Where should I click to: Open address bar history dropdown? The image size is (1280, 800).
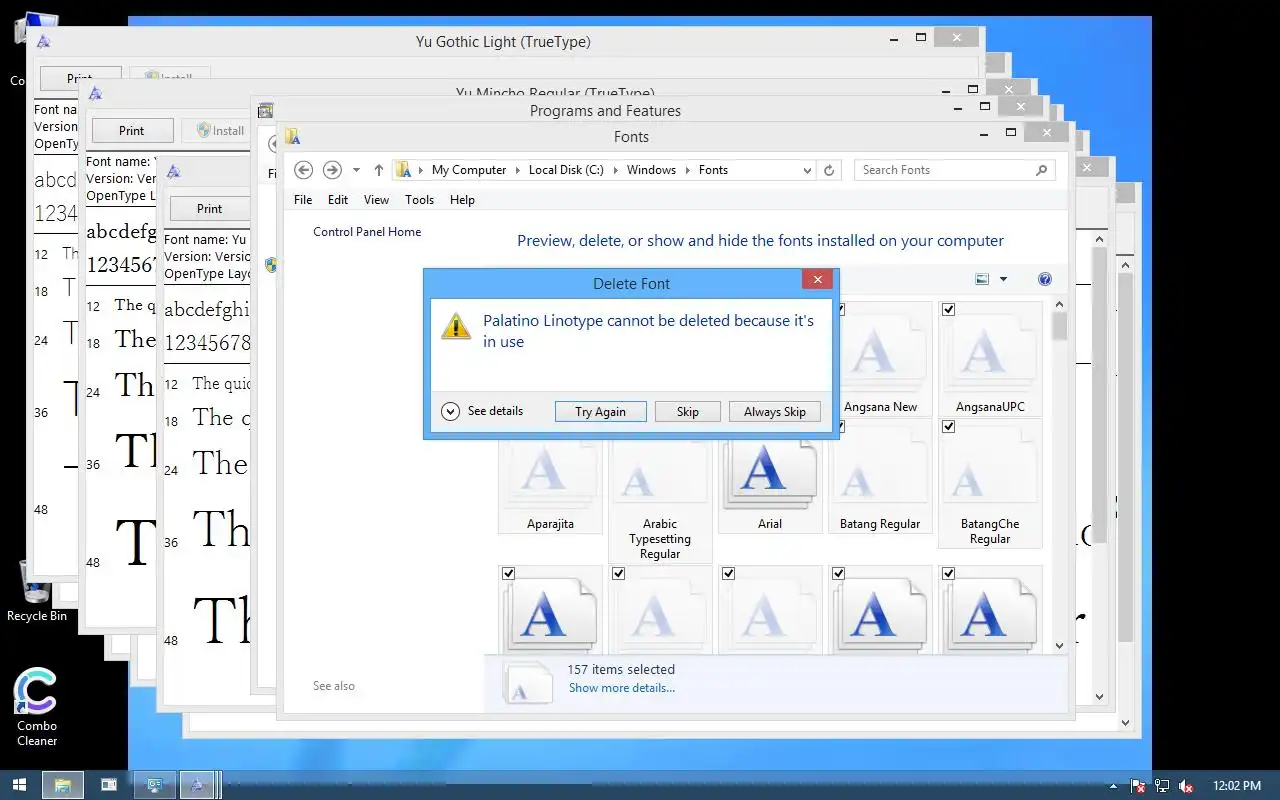point(807,170)
